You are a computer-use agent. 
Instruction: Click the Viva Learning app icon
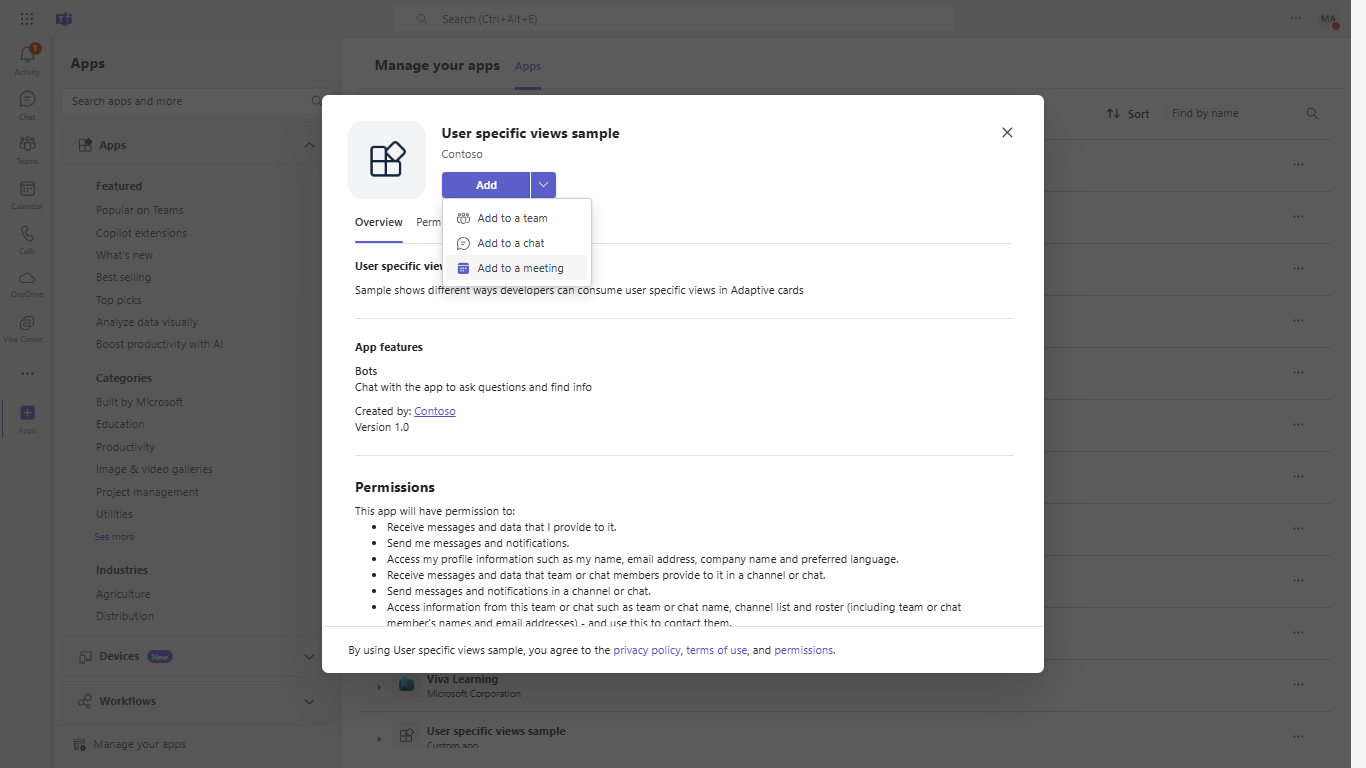[x=406, y=684]
